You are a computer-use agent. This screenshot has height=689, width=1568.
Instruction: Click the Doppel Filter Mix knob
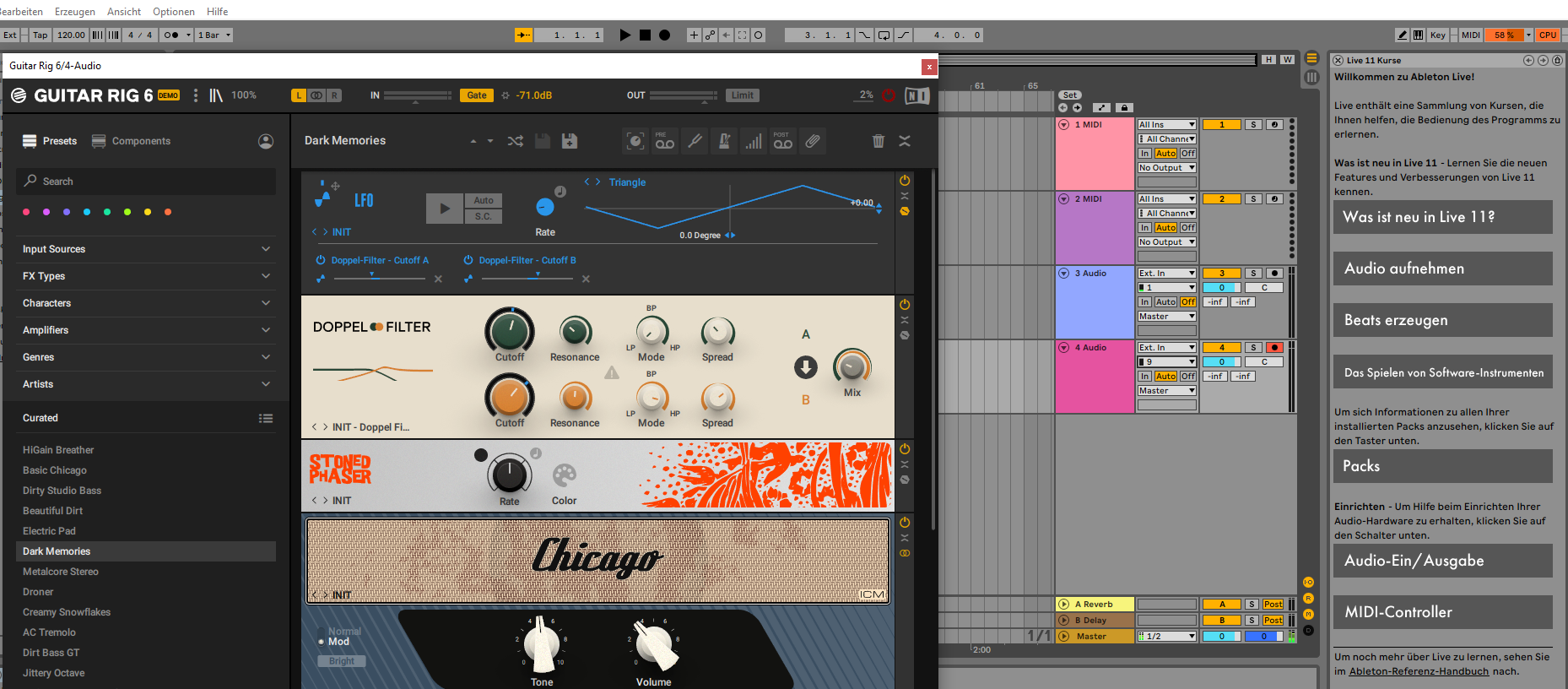(x=852, y=367)
